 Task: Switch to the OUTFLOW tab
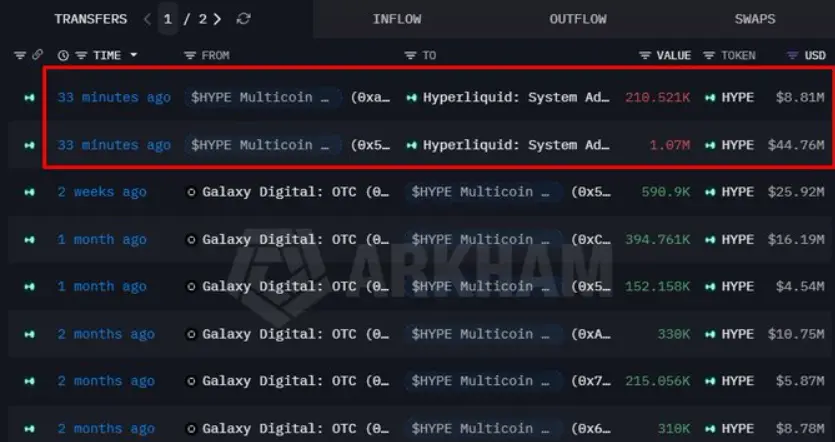578,19
